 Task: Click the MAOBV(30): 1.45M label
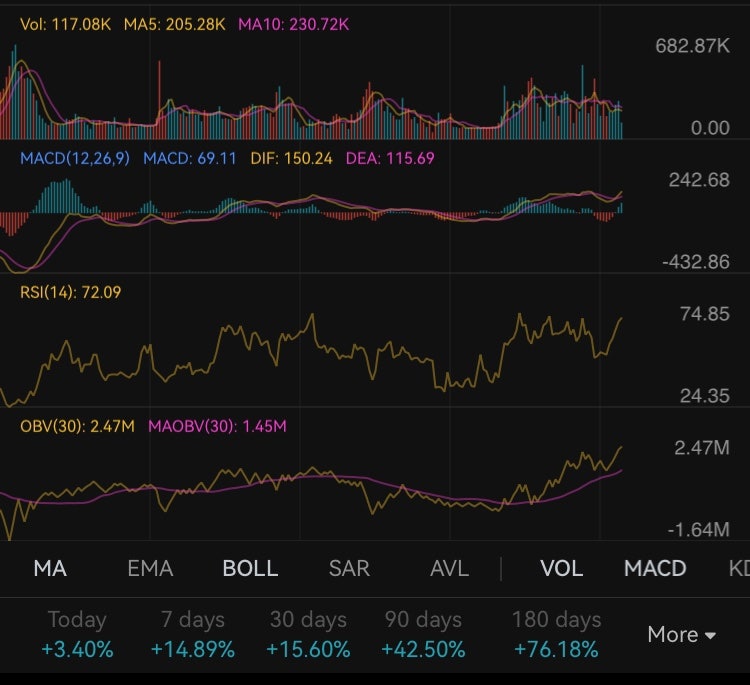pos(217,426)
